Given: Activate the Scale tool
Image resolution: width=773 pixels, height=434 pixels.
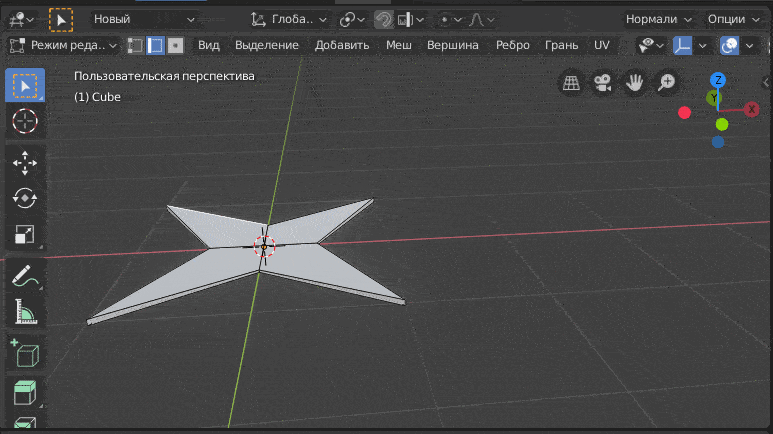Looking at the screenshot, I should click(25, 234).
